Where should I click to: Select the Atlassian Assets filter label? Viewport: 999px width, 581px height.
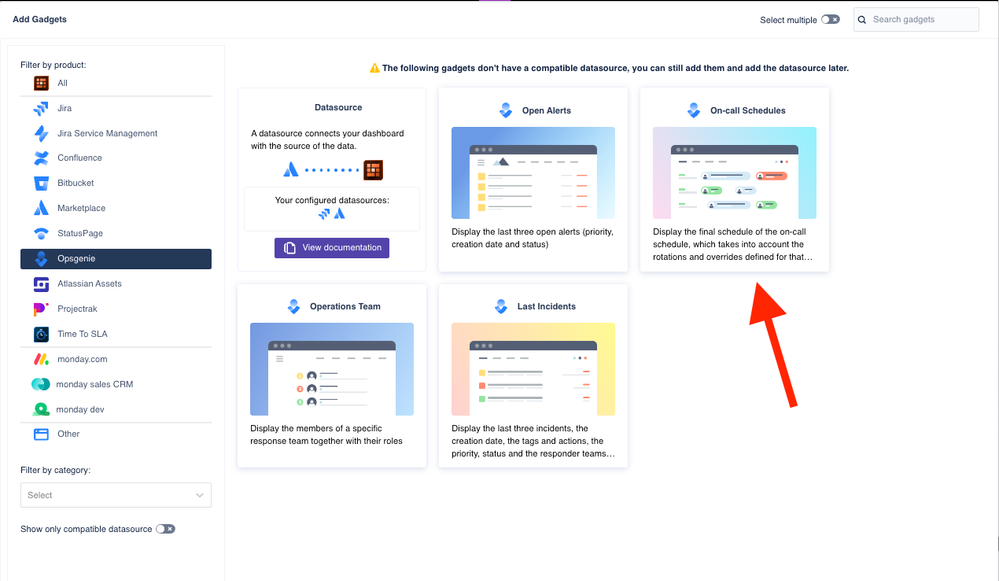pos(89,283)
